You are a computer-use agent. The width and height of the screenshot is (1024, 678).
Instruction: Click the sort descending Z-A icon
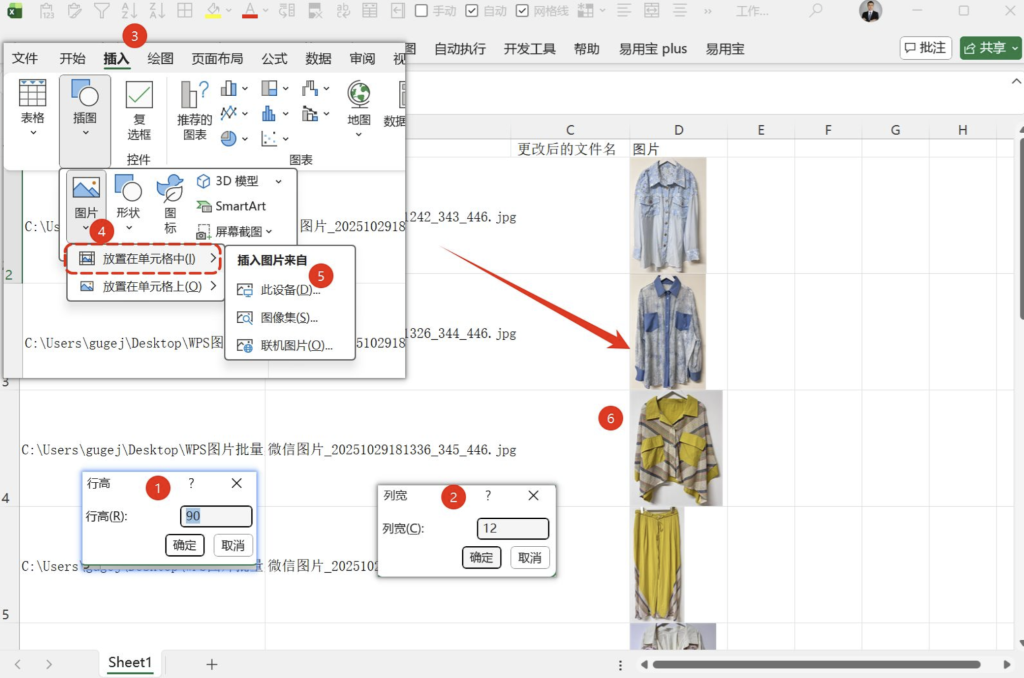coord(157,10)
